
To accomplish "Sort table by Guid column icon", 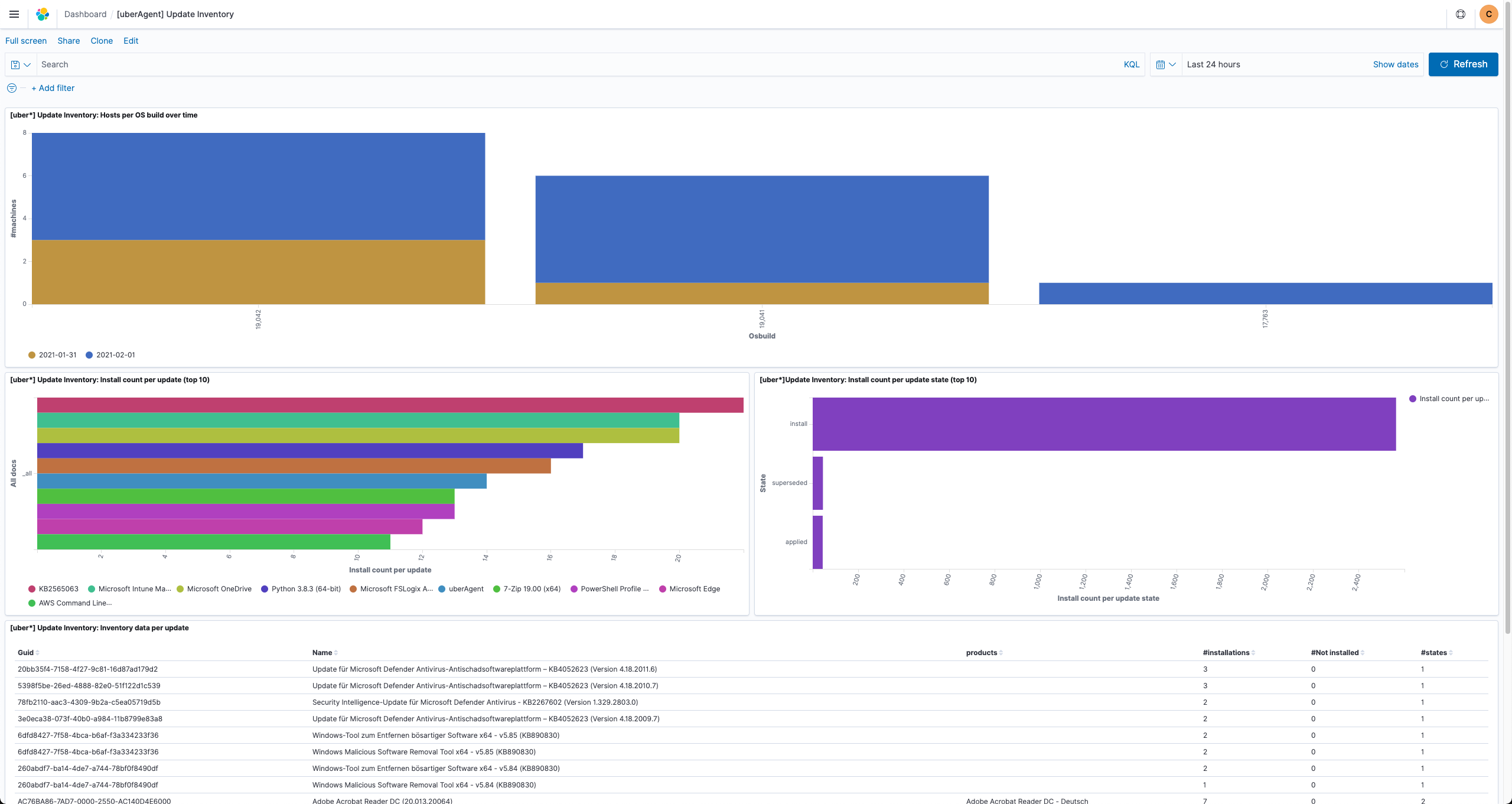I will (x=38, y=653).
